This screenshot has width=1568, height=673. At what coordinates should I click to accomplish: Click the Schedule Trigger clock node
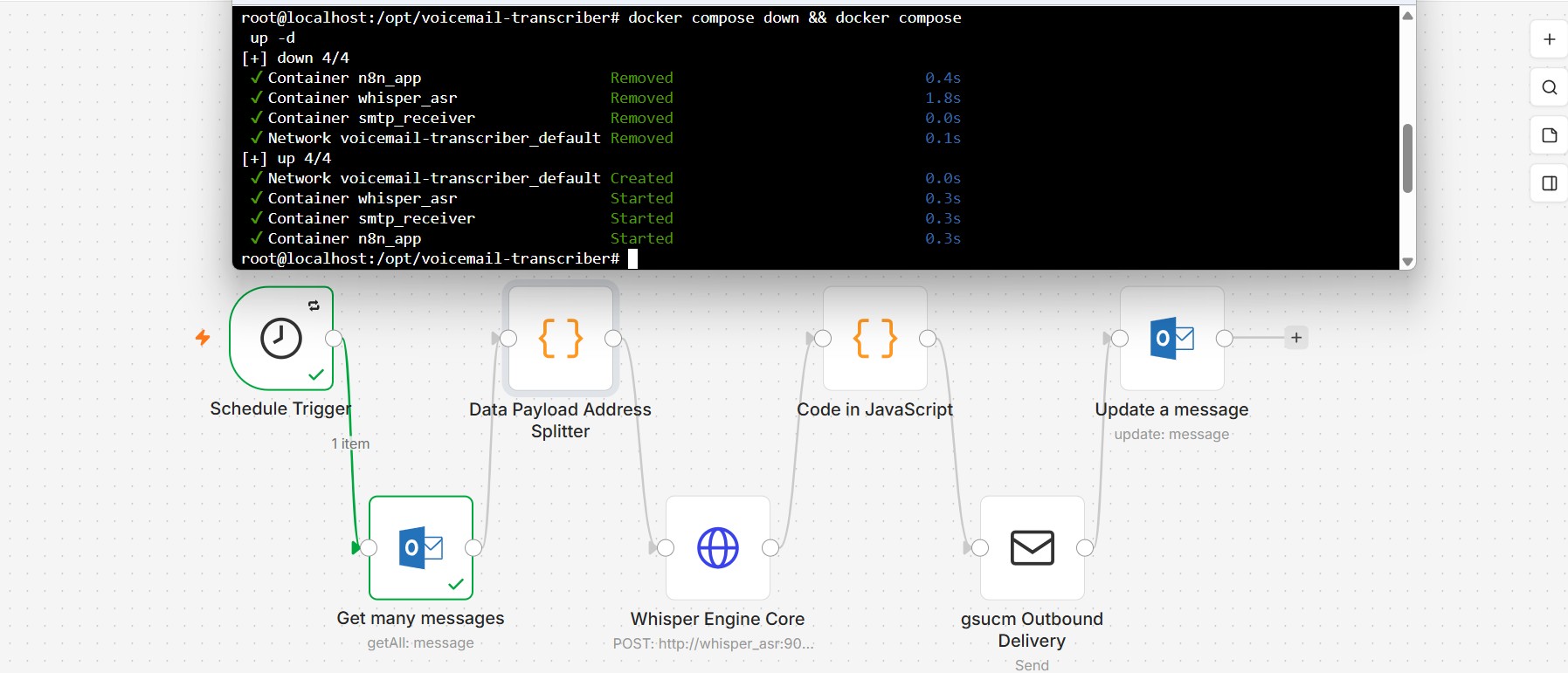click(281, 338)
